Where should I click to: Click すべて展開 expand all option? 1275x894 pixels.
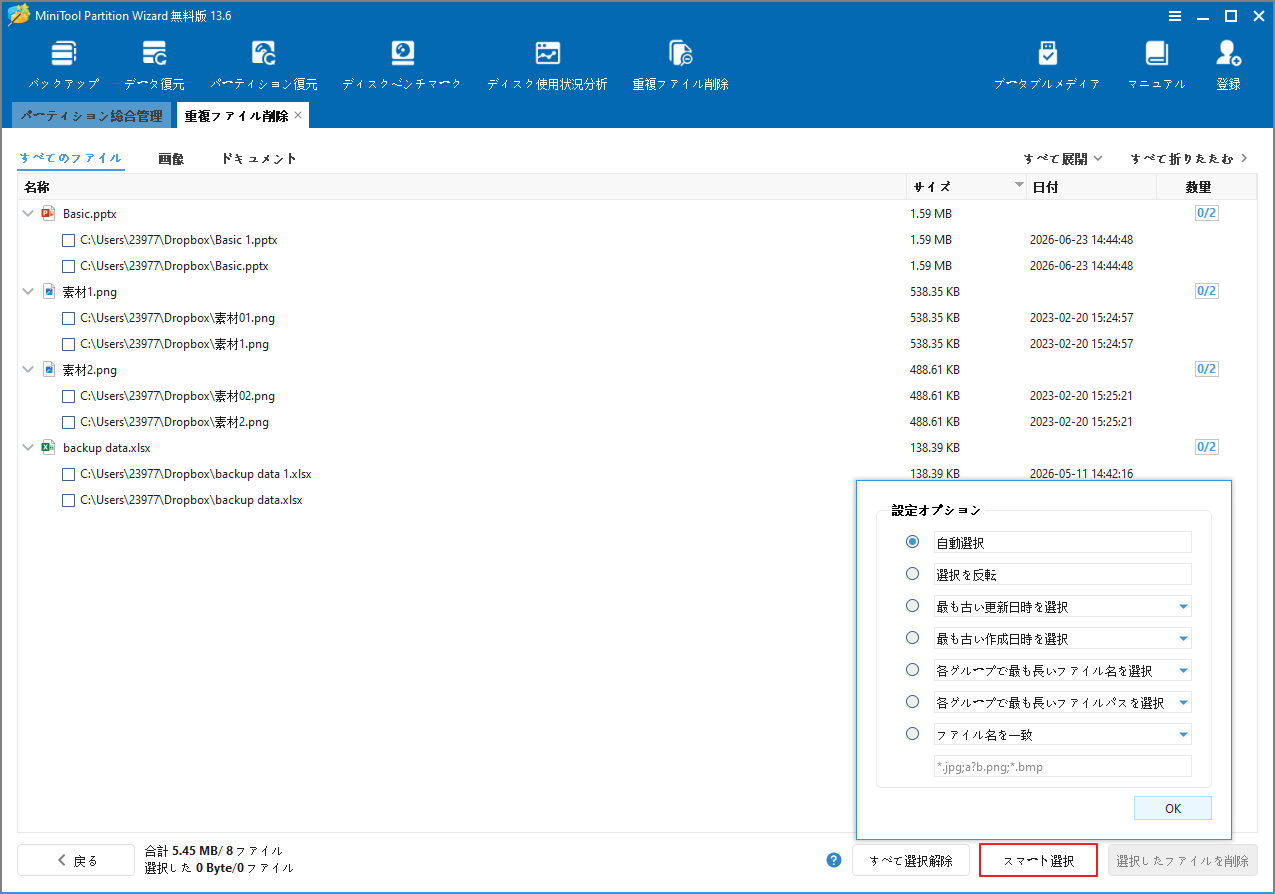click(1062, 158)
